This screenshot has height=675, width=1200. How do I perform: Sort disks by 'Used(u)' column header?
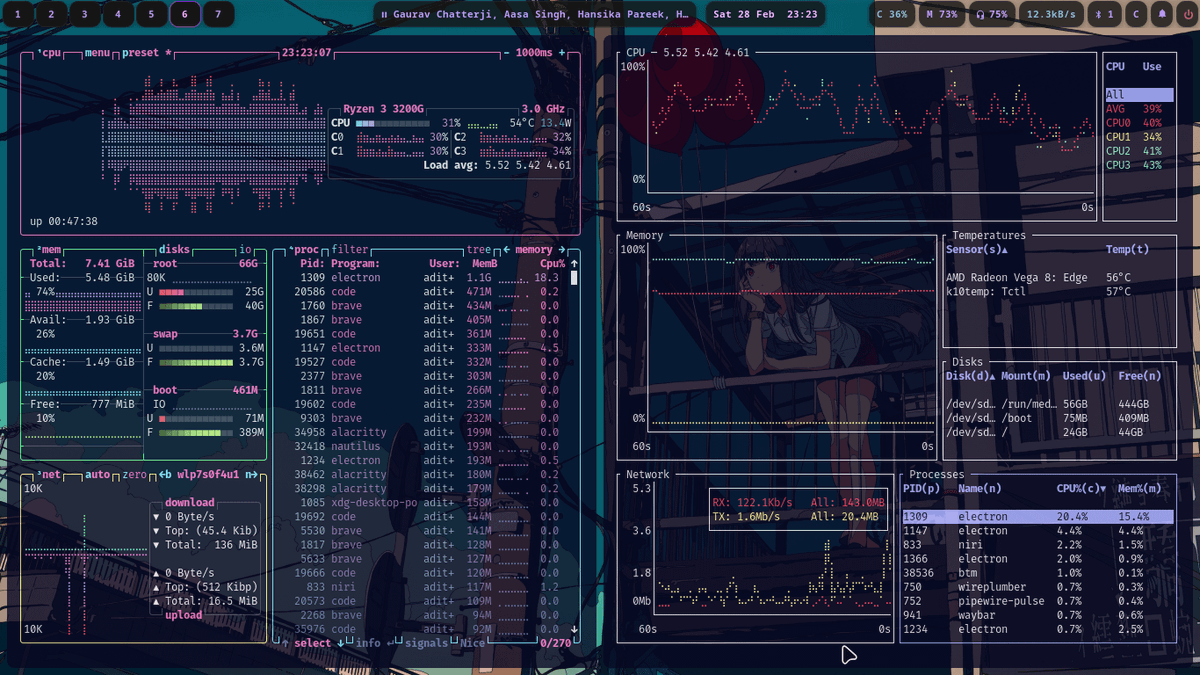tap(1084, 376)
